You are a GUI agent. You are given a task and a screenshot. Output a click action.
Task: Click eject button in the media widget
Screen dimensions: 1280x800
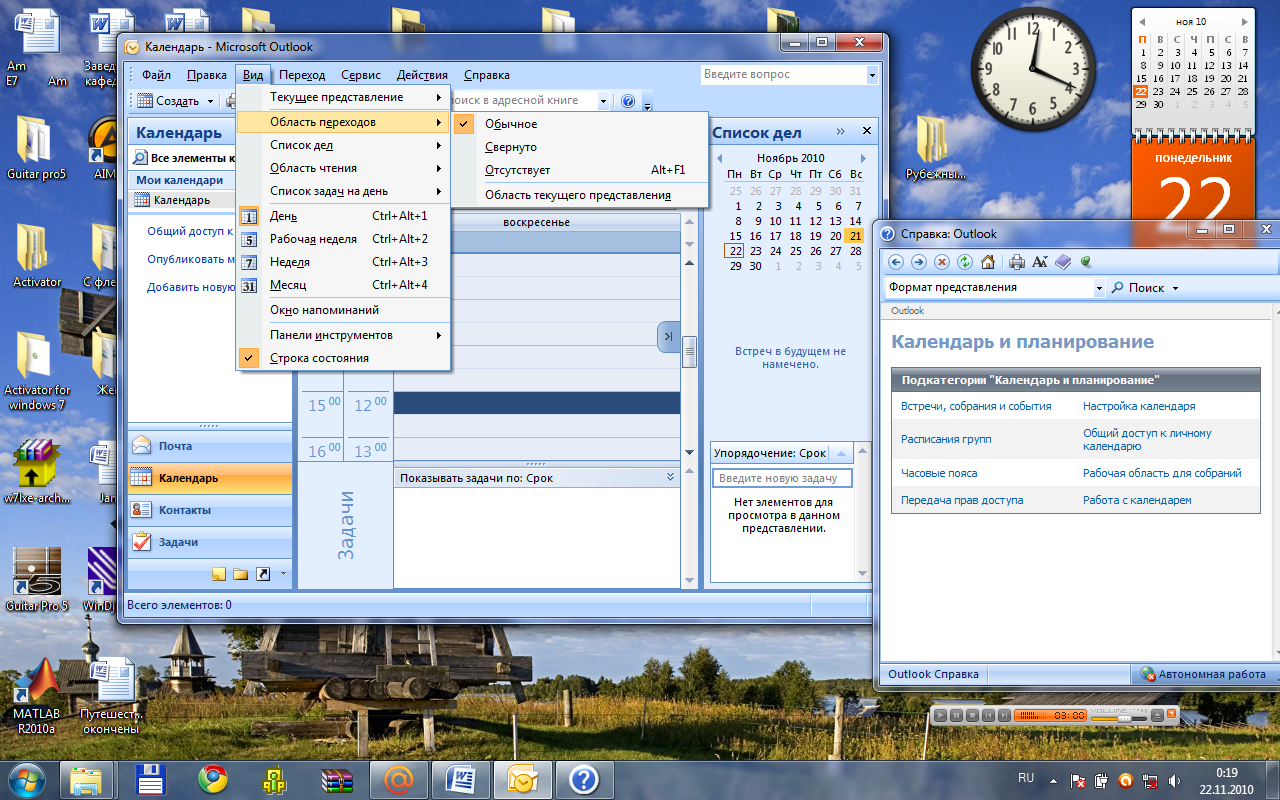pyautogui.click(x=1157, y=715)
